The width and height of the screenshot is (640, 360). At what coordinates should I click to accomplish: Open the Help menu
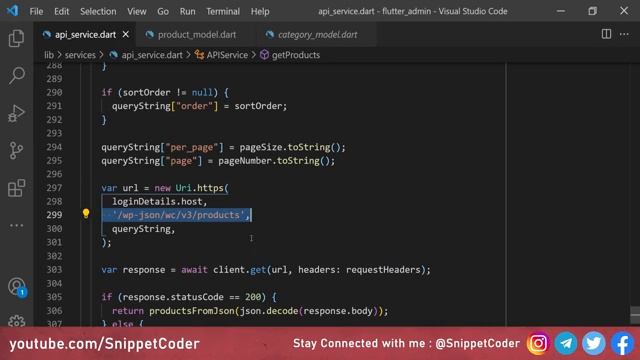click(x=260, y=11)
